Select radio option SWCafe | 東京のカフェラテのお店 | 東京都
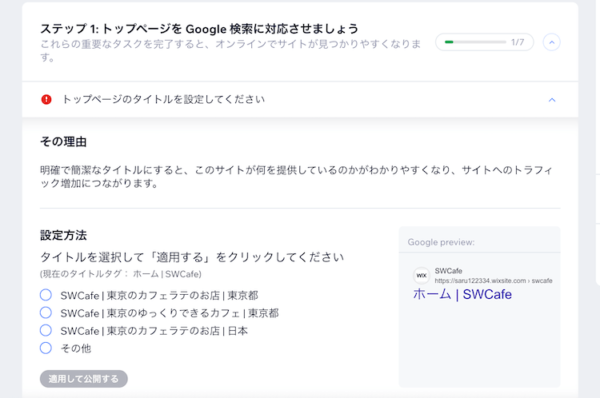Viewport: 600px width, 398px height. point(46,295)
